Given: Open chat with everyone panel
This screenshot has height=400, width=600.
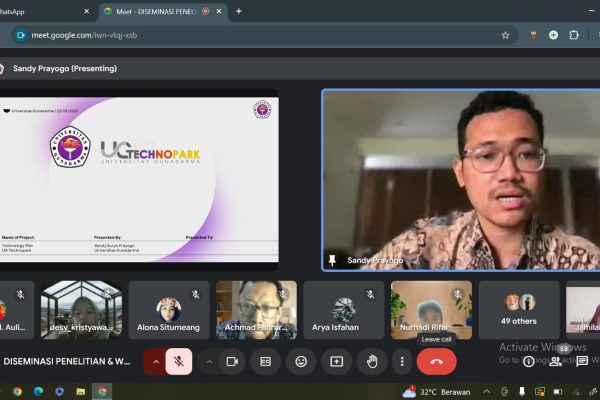Looking at the screenshot, I should coord(582,361).
